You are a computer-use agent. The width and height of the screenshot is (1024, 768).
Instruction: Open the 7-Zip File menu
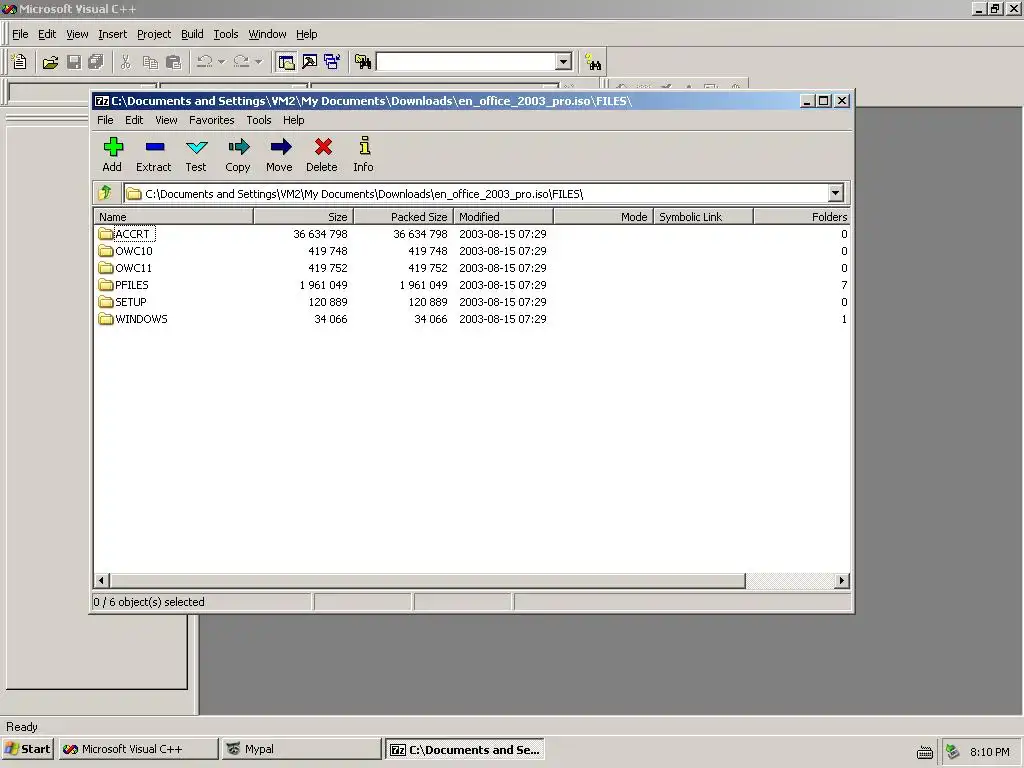(x=105, y=120)
